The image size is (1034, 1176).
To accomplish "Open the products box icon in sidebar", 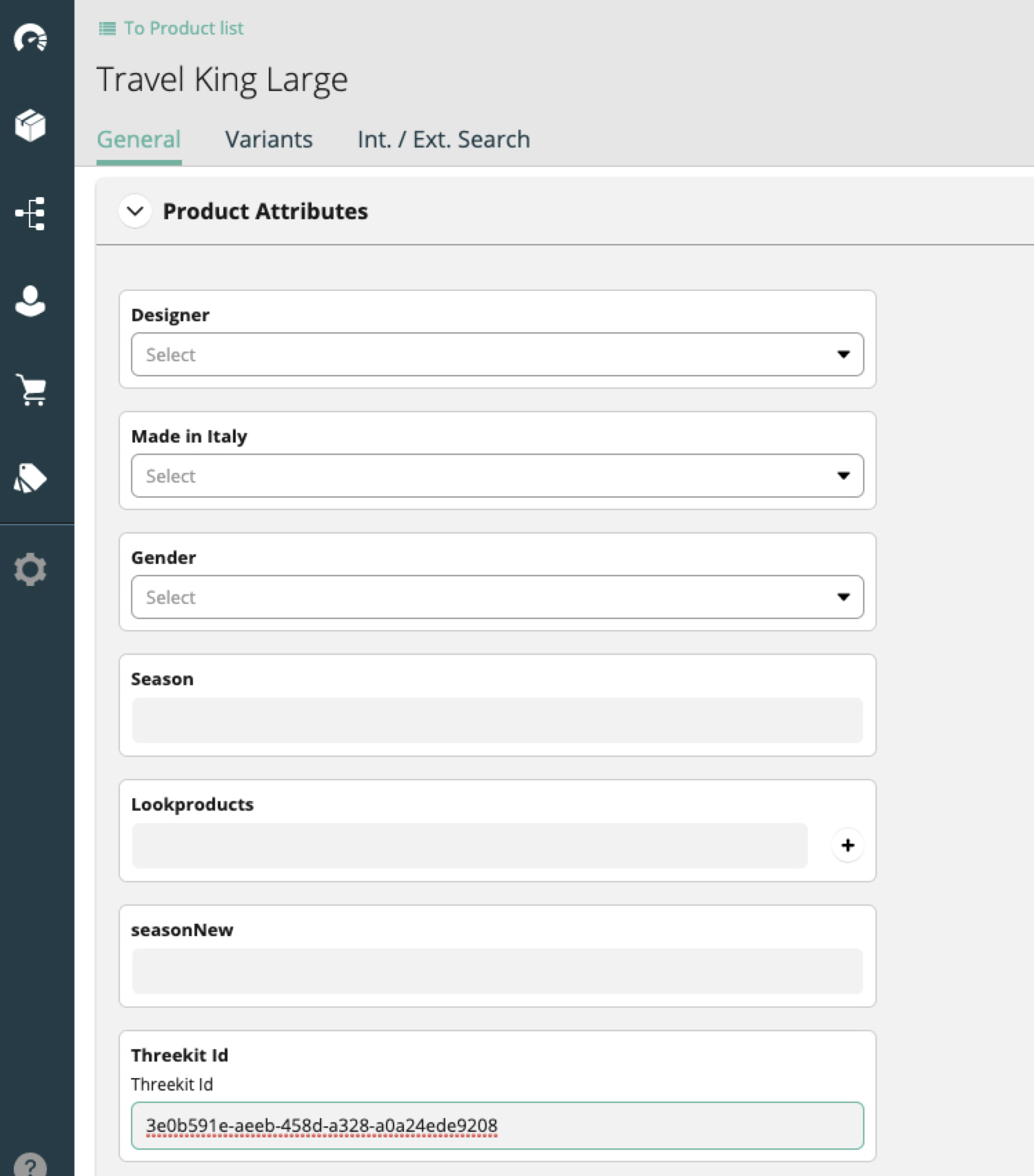I will pyautogui.click(x=30, y=125).
